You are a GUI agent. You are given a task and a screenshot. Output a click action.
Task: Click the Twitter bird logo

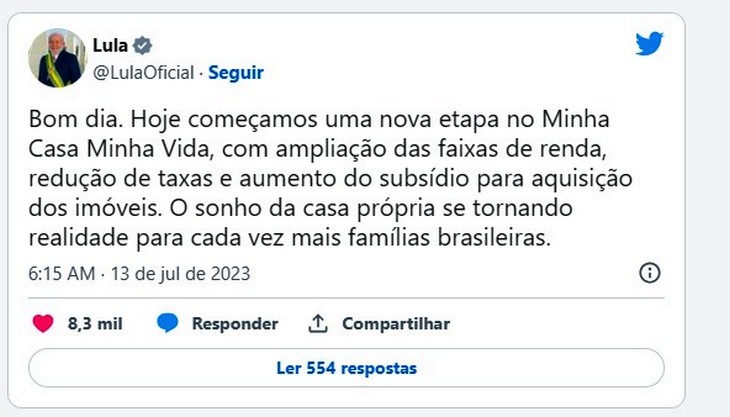click(649, 44)
